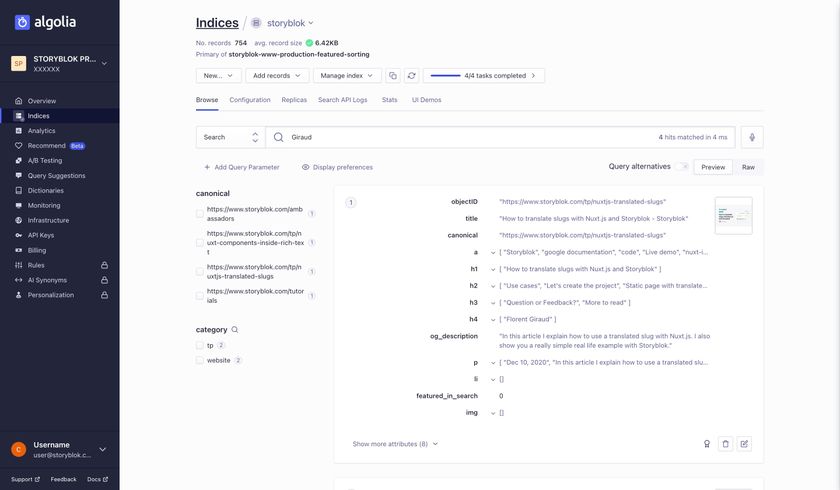The width and height of the screenshot is (840, 490).
Task: Open Dictionaries in the sidebar
Action: pyautogui.click(x=46, y=191)
